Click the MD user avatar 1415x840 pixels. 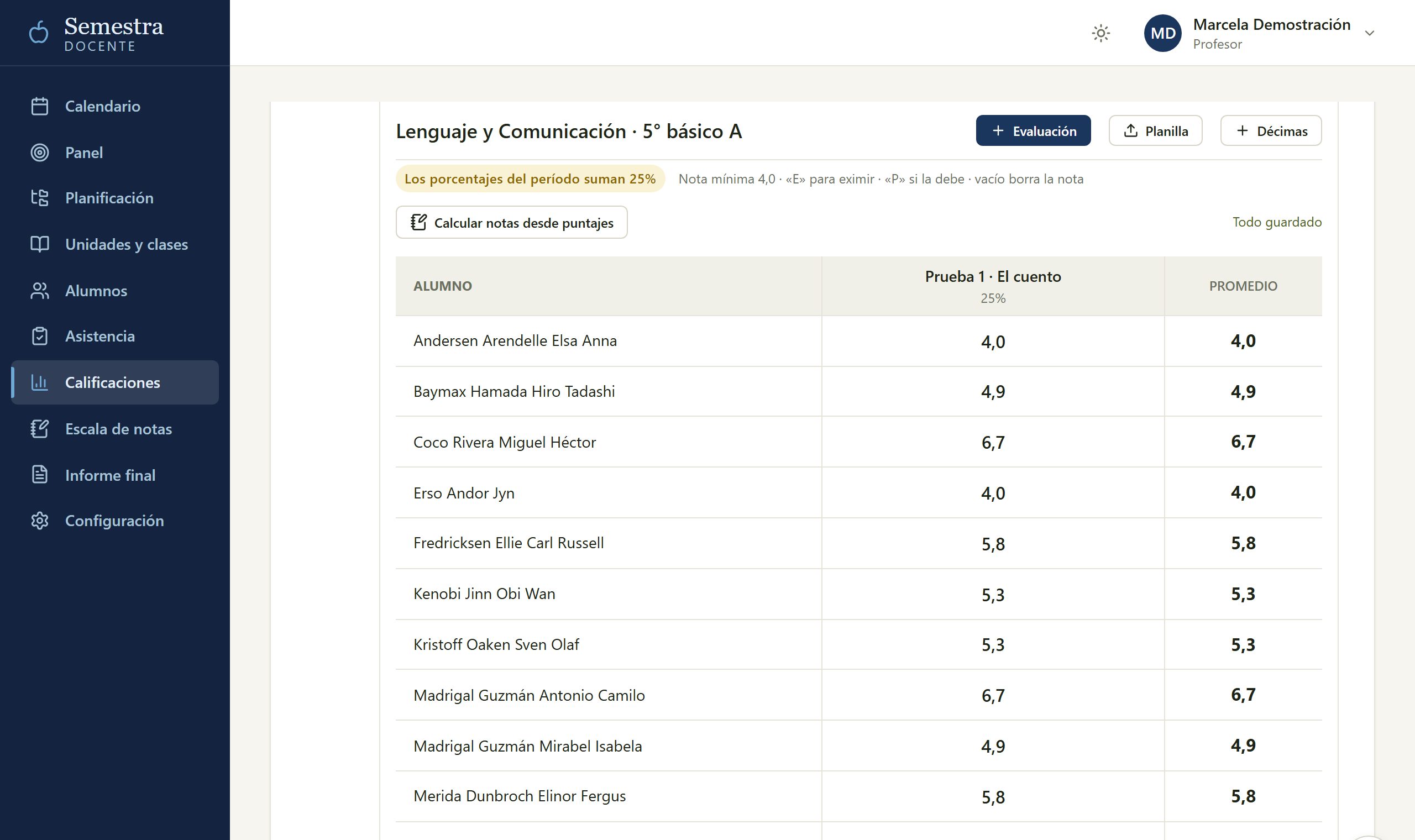(1162, 33)
